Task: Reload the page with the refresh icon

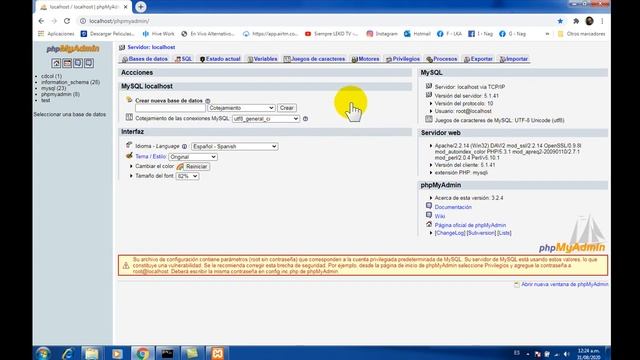Action: [67, 21]
